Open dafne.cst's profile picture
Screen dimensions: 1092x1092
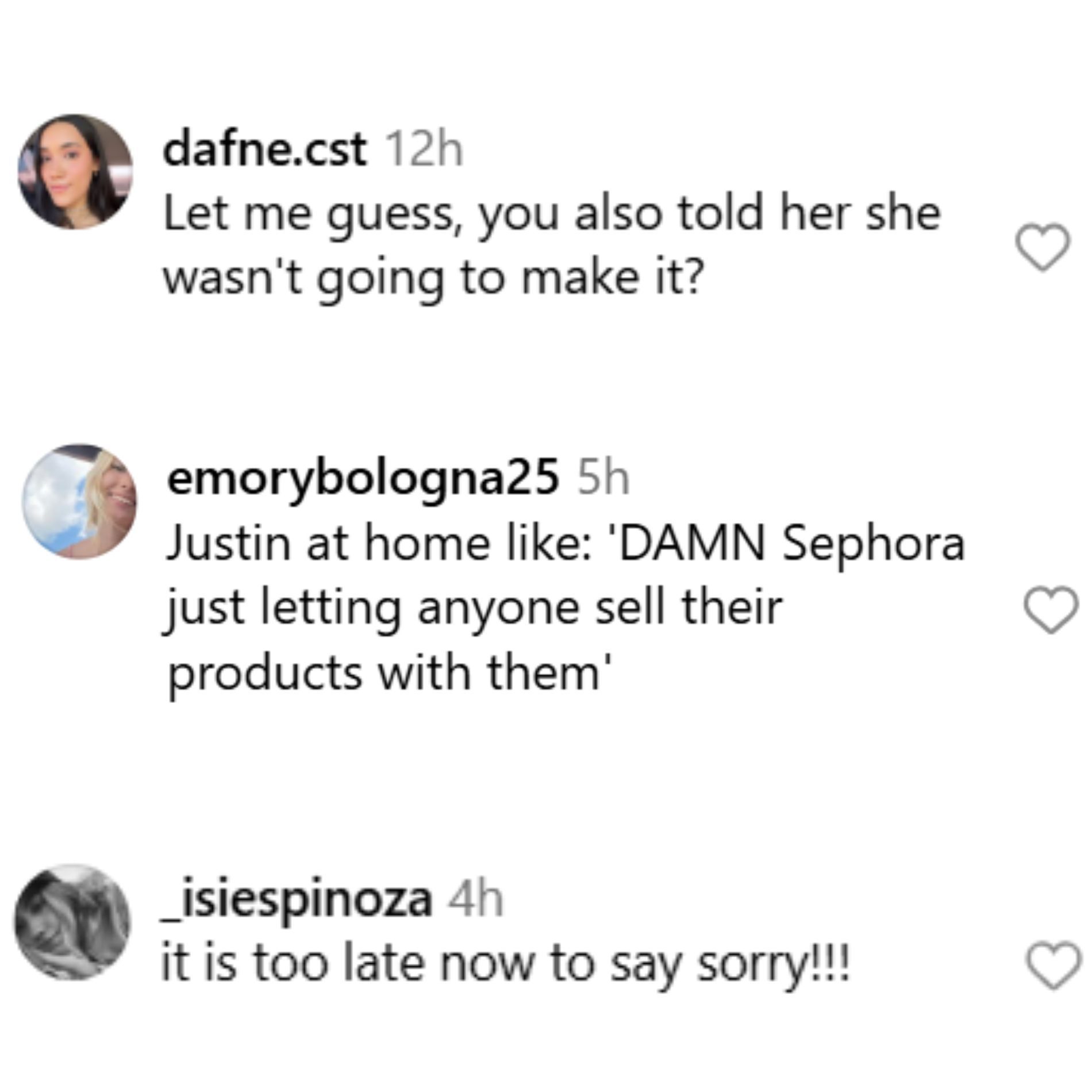pyautogui.click(x=75, y=171)
